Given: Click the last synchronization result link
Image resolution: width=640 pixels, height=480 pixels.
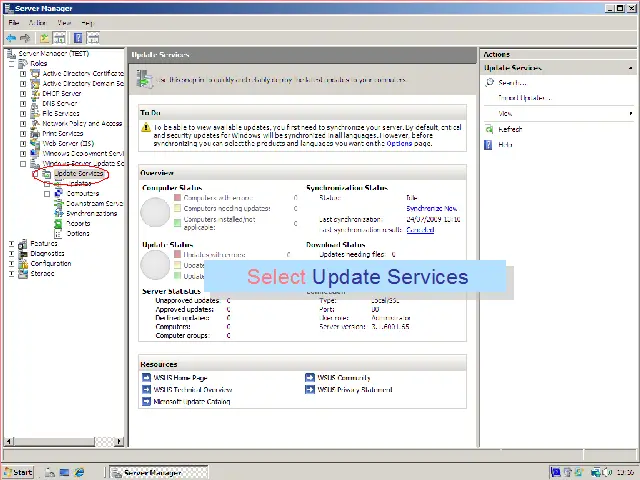Looking at the screenshot, I should pos(420,230).
